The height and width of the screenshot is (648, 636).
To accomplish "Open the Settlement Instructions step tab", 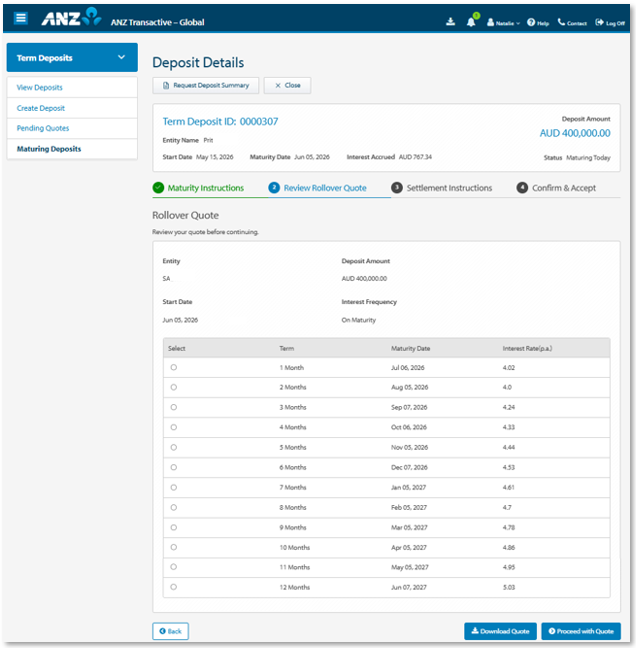I will [441, 188].
